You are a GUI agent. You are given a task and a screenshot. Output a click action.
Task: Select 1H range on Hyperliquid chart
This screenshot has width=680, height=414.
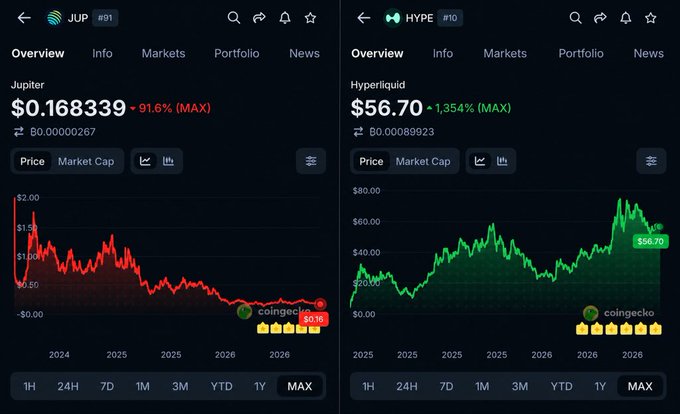(368, 386)
